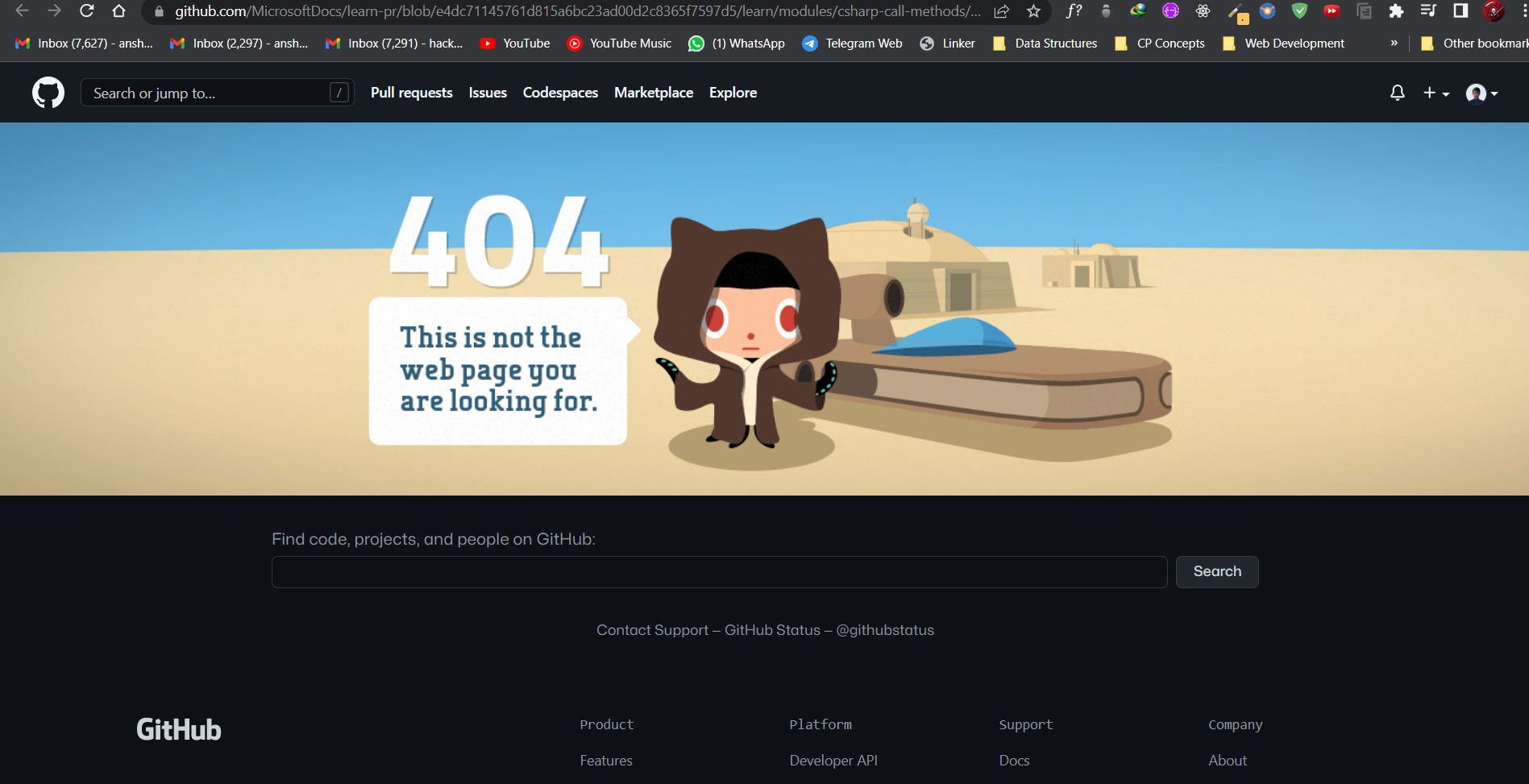Go to the browser home page icon
Image resolution: width=1529 pixels, height=784 pixels.
pos(119,11)
